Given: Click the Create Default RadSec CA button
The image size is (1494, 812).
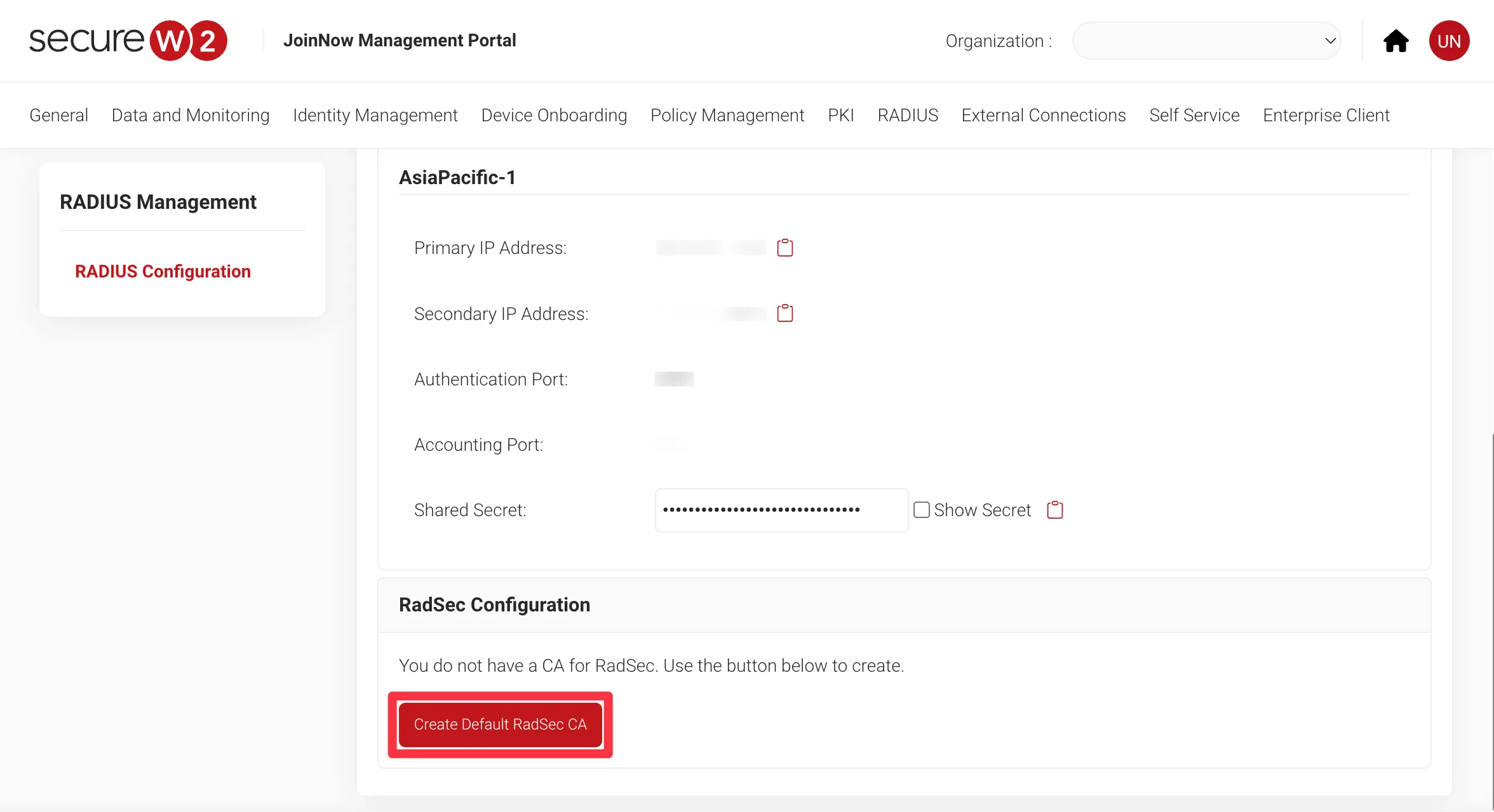Looking at the screenshot, I should click(x=500, y=724).
